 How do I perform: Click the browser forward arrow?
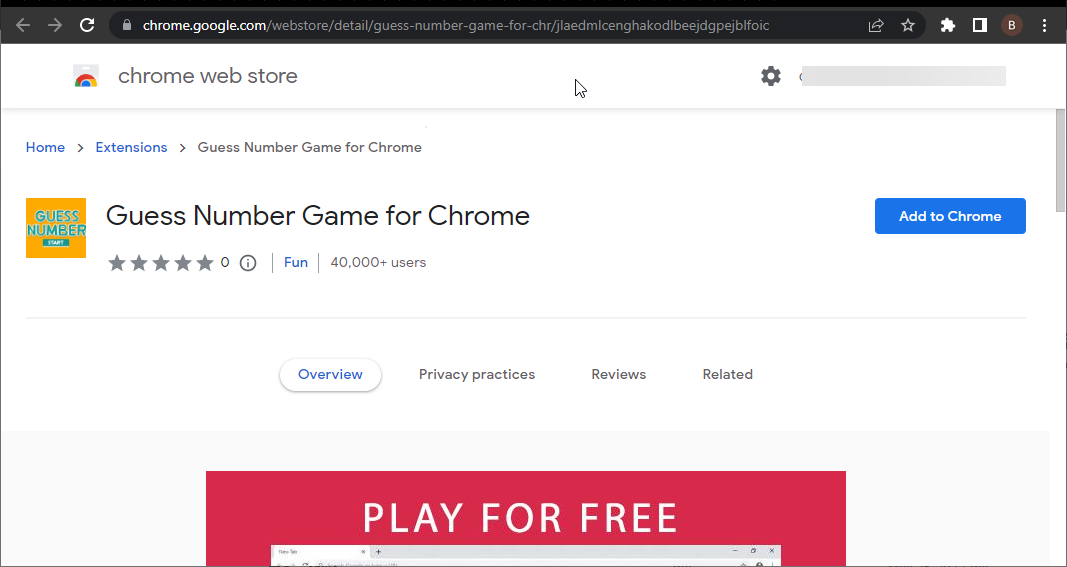pyautogui.click(x=55, y=25)
